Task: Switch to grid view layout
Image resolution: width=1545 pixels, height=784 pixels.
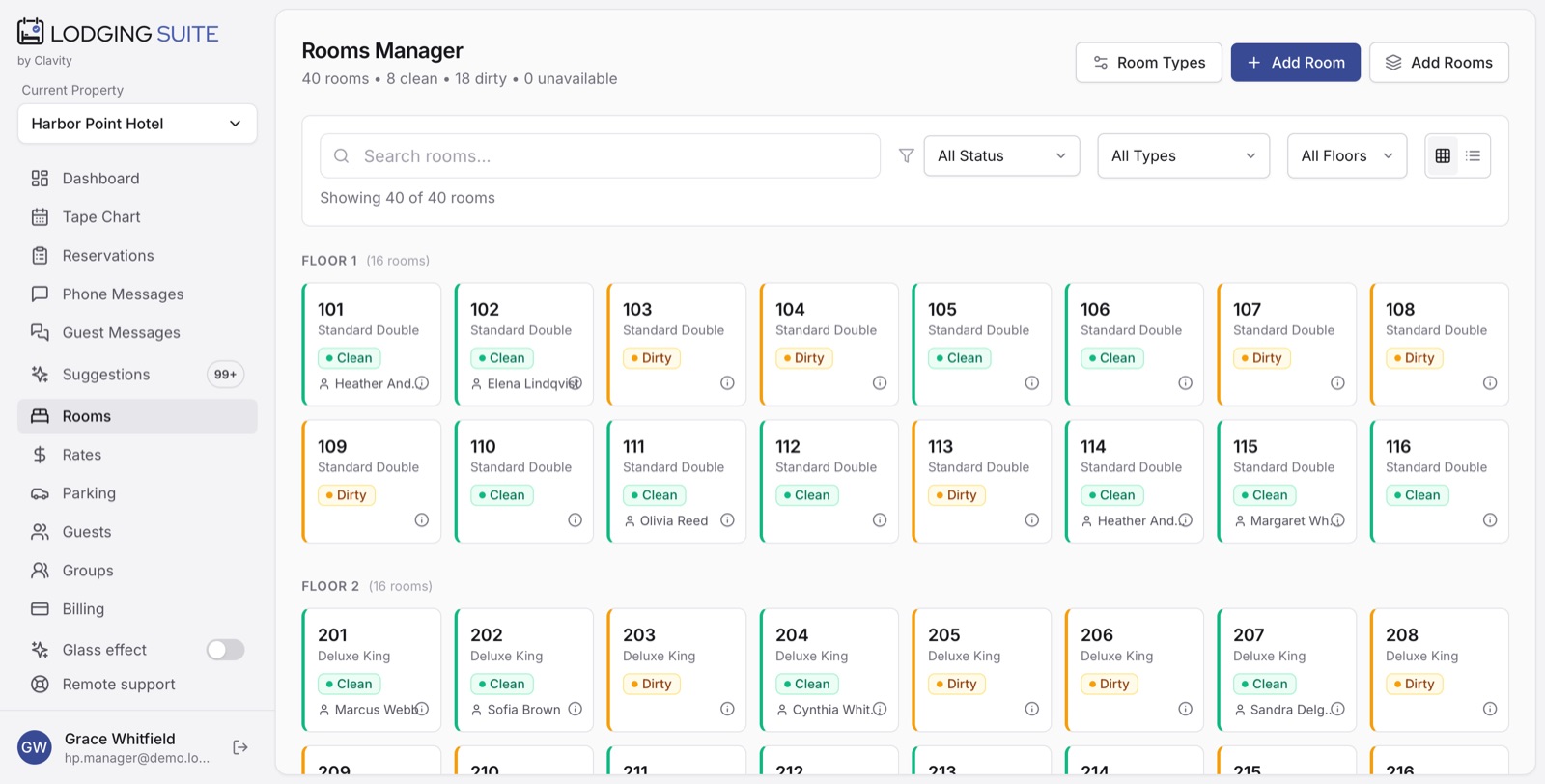Action: (1443, 155)
